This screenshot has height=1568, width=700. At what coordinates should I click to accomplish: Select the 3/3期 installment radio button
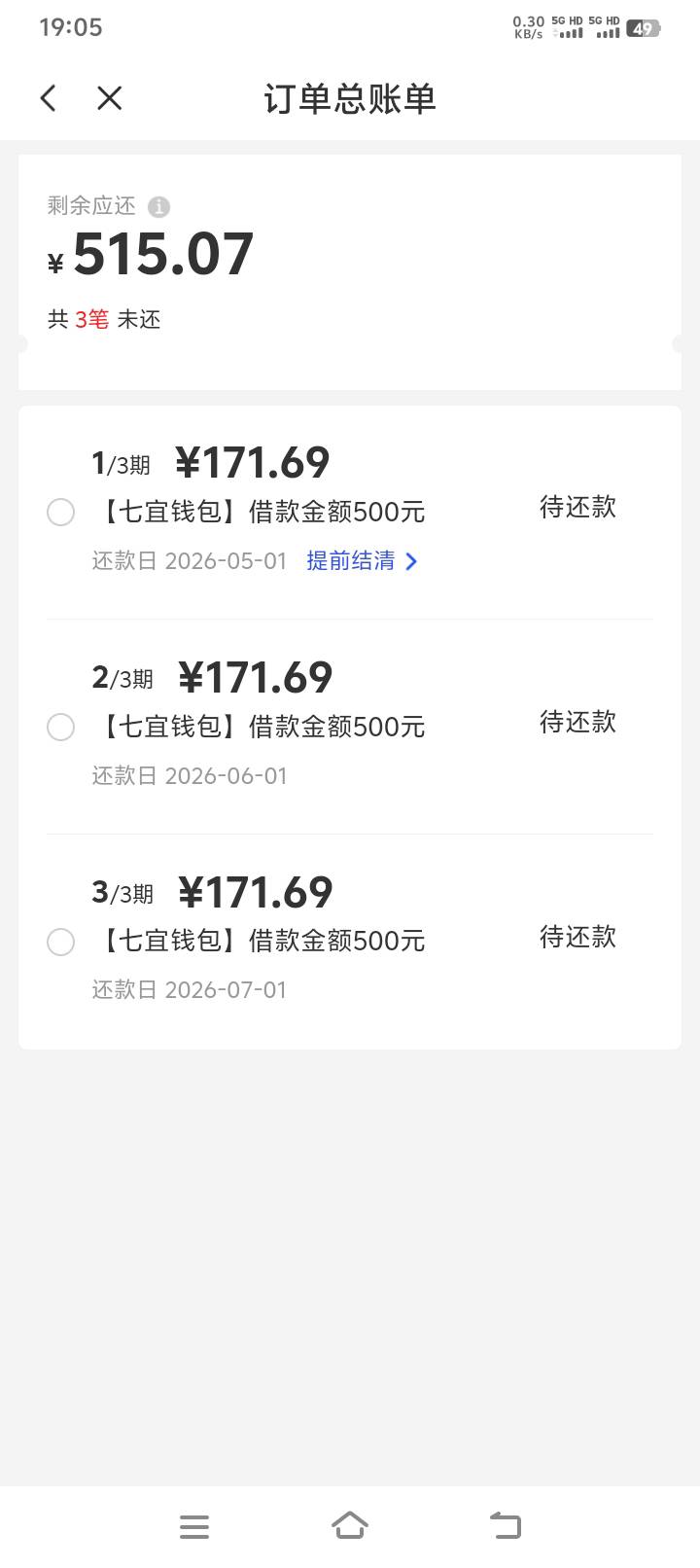click(60, 942)
